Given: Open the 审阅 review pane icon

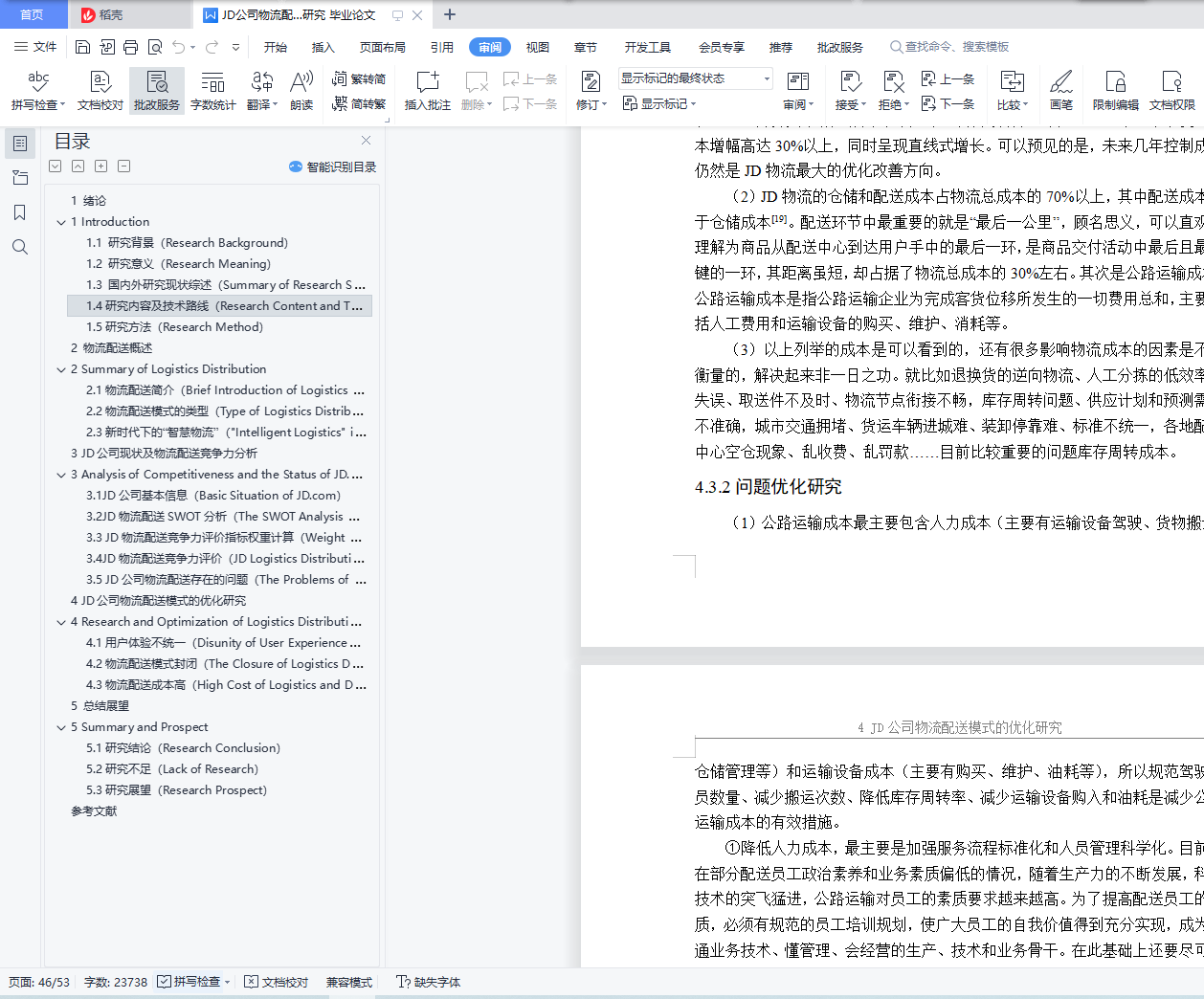Looking at the screenshot, I should pos(798,91).
